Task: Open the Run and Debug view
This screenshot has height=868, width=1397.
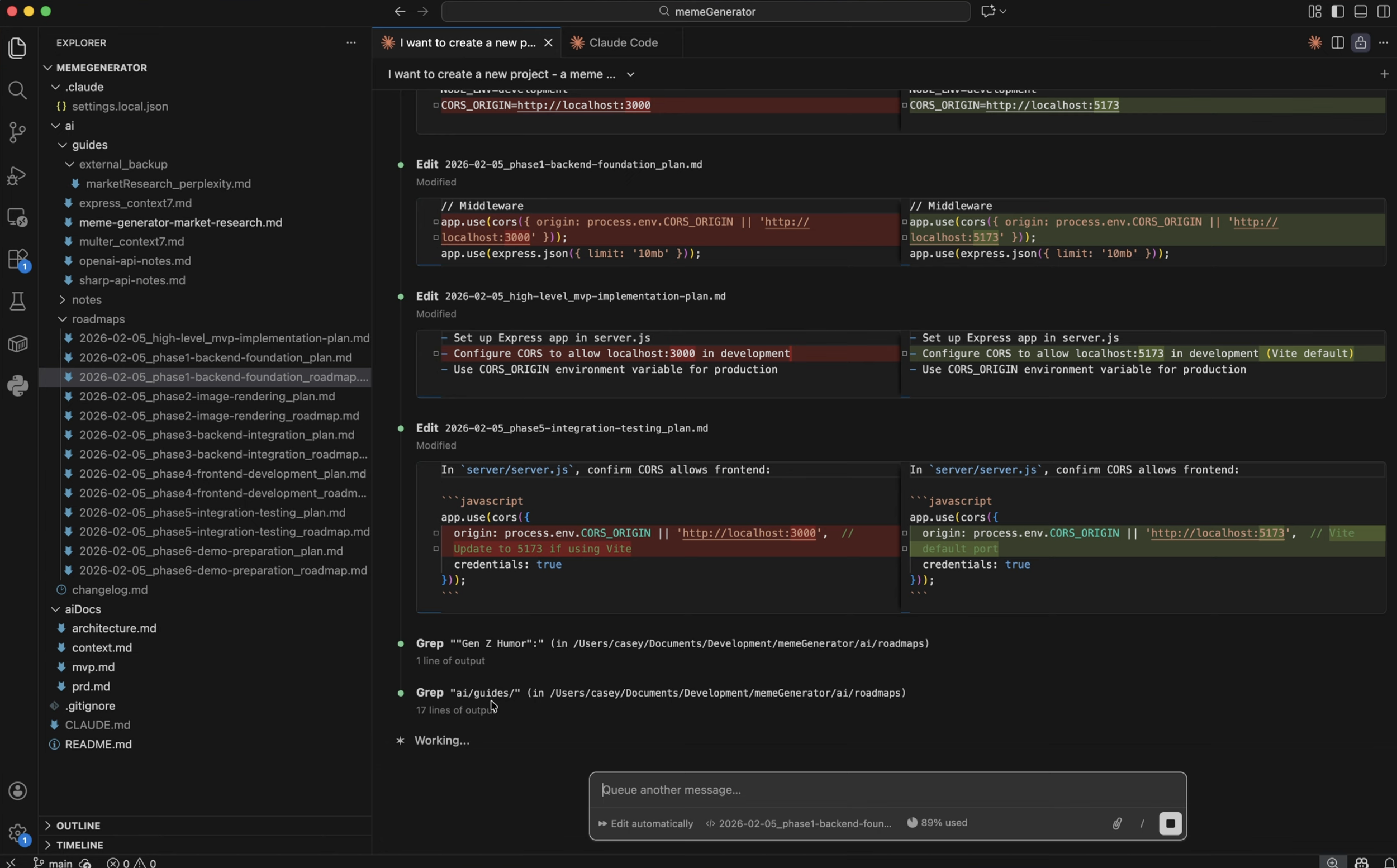Action: [x=18, y=175]
